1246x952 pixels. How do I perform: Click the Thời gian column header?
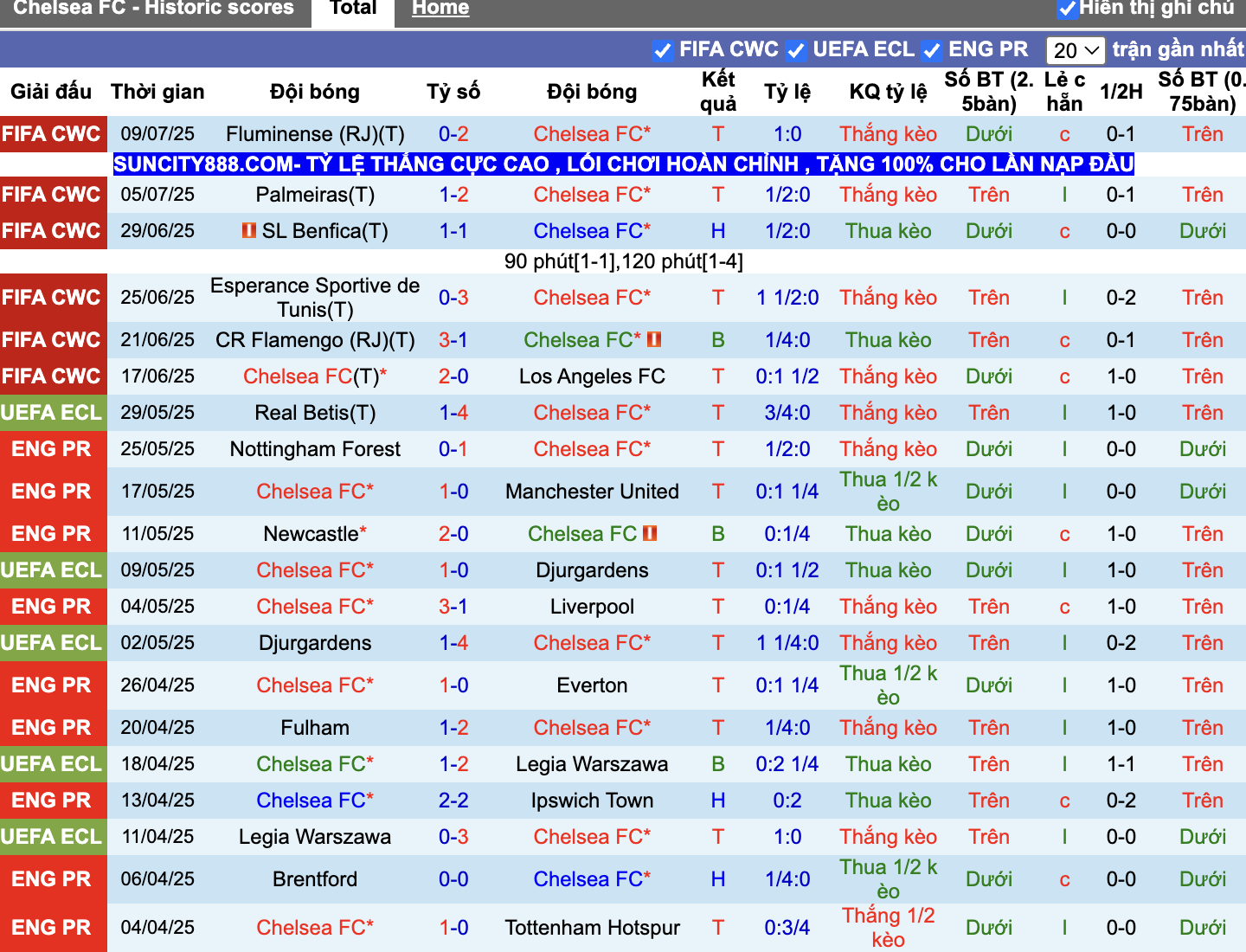[157, 92]
